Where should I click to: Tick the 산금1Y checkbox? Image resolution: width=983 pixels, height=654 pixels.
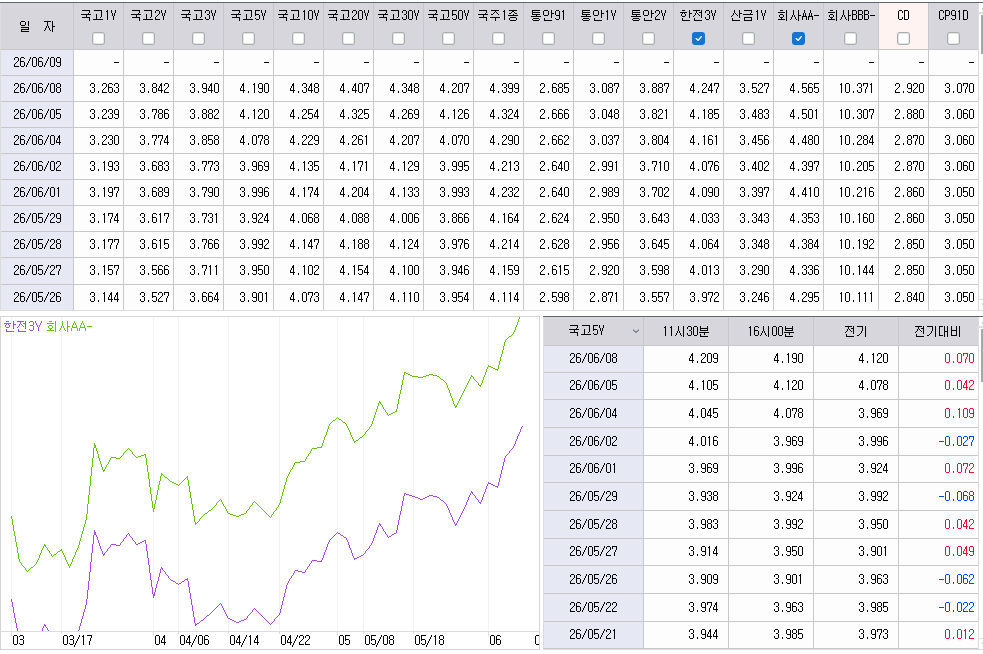pos(749,39)
